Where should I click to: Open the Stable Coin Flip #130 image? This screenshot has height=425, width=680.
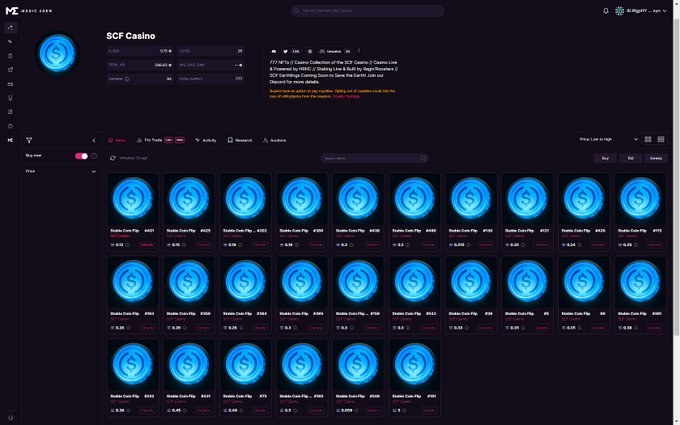[x=471, y=199]
